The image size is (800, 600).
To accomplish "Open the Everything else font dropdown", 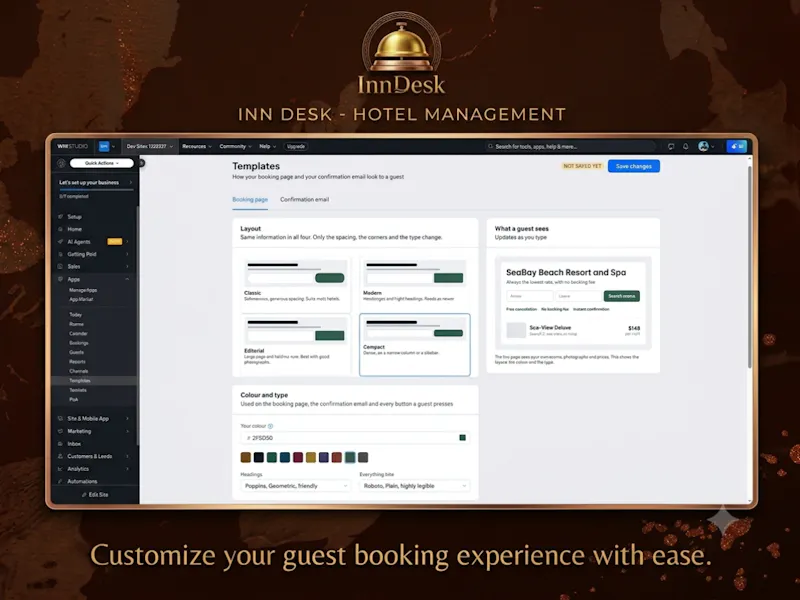I will (x=414, y=486).
